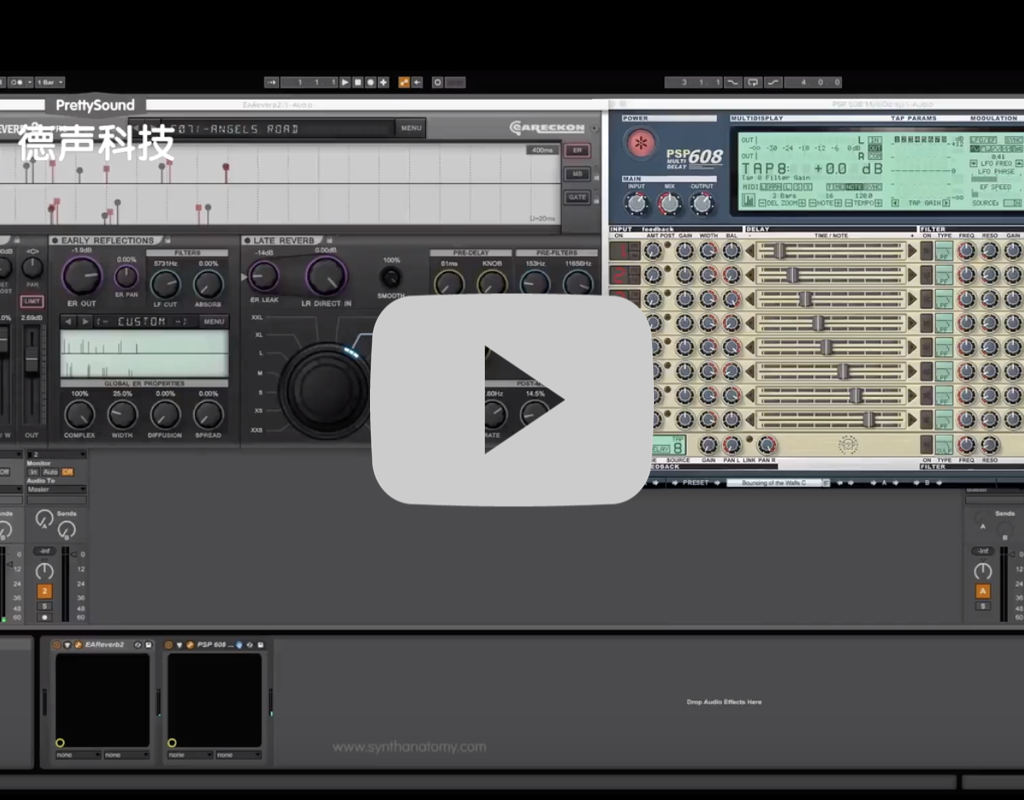Toggle the follow arrow button in transport
The height and width of the screenshot is (800, 1024).
click(x=271, y=82)
